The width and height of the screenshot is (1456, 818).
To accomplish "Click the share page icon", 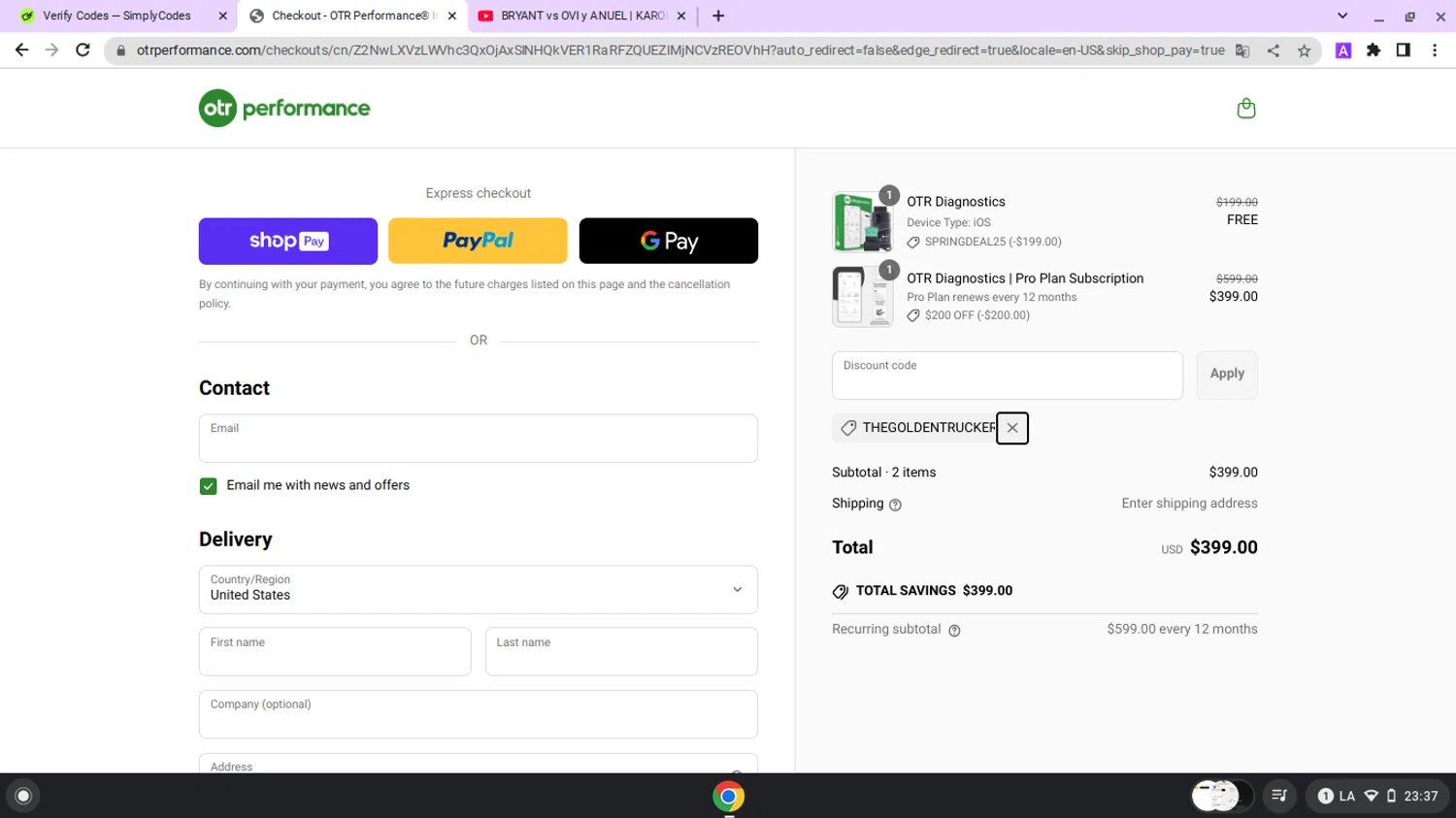I will [x=1274, y=50].
